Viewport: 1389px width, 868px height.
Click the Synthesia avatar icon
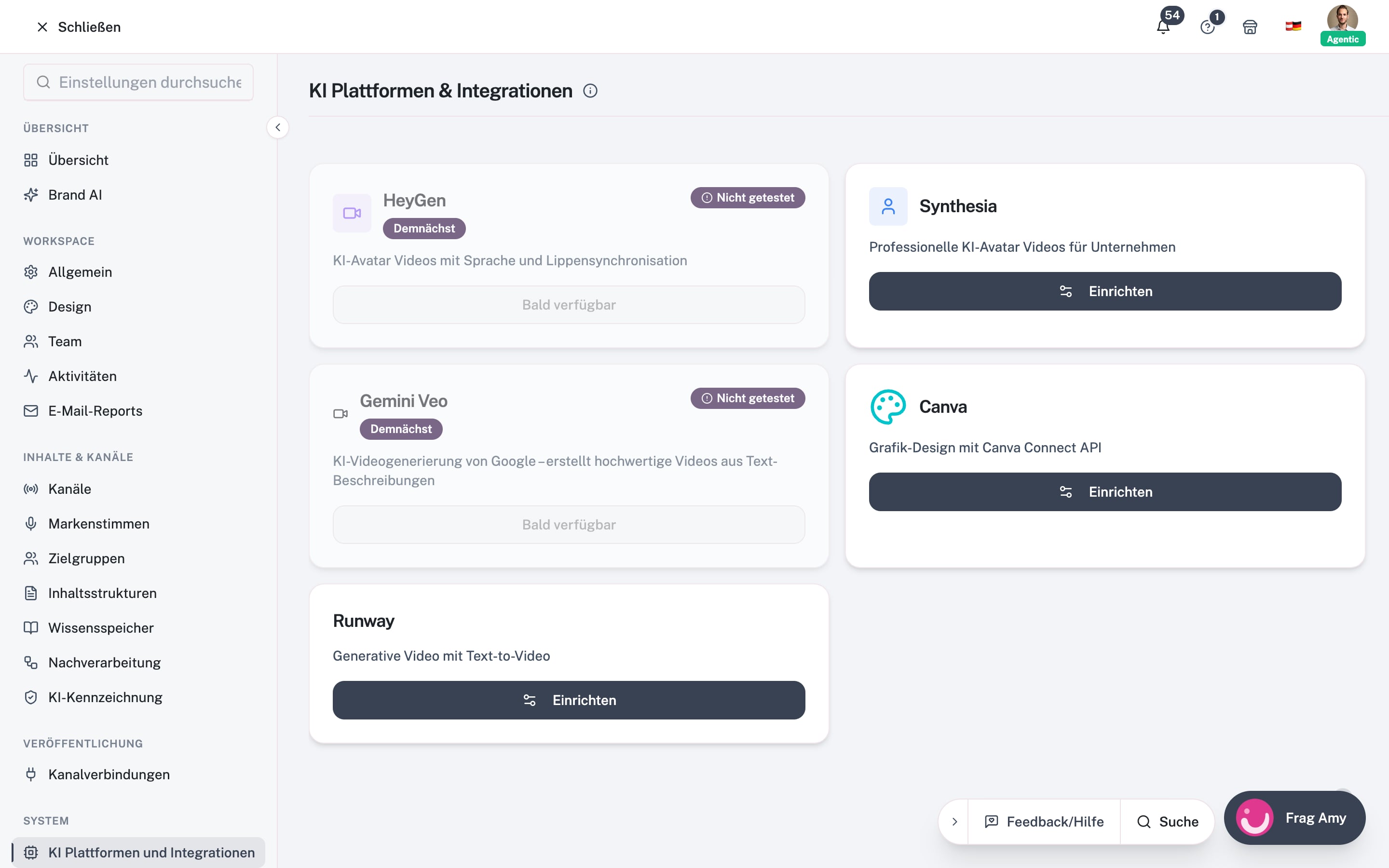click(x=888, y=206)
